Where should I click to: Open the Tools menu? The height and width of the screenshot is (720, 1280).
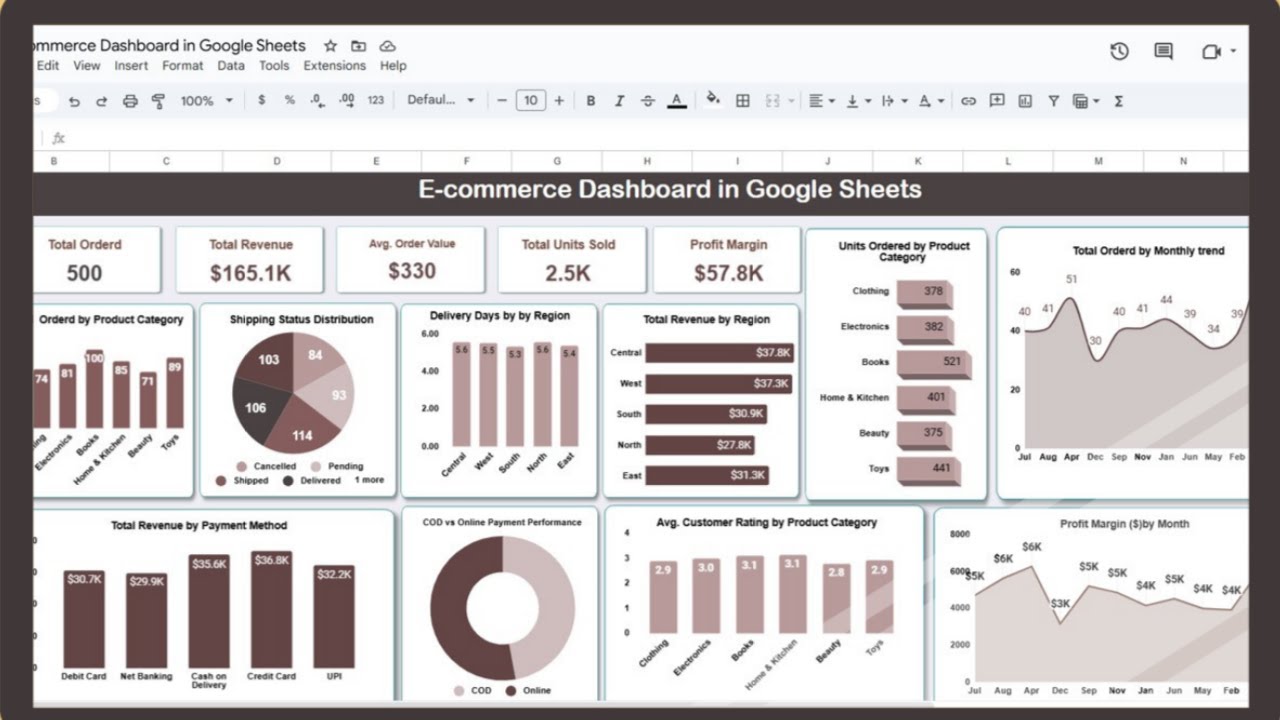pyautogui.click(x=274, y=66)
